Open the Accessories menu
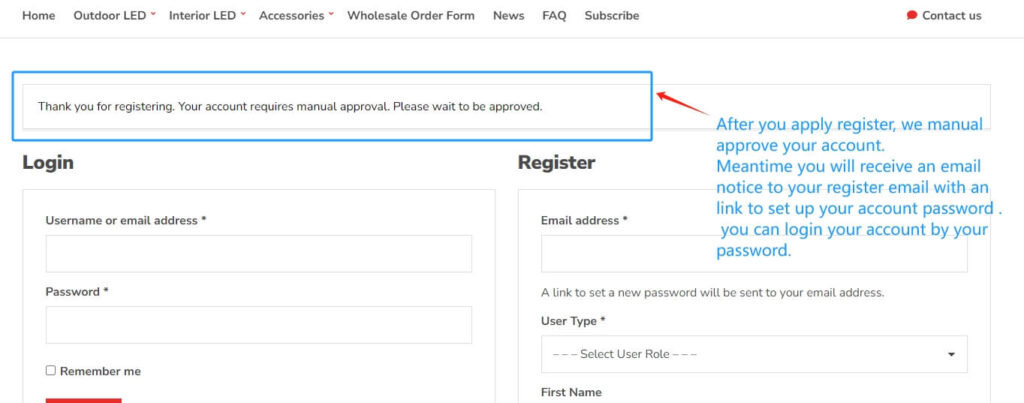 [291, 16]
